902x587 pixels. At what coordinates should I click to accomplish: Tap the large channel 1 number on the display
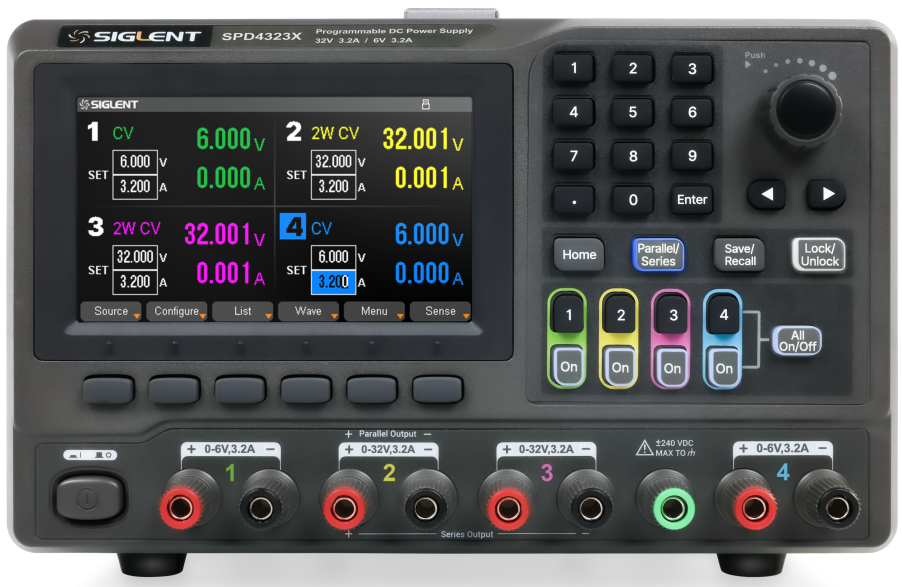[93, 132]
